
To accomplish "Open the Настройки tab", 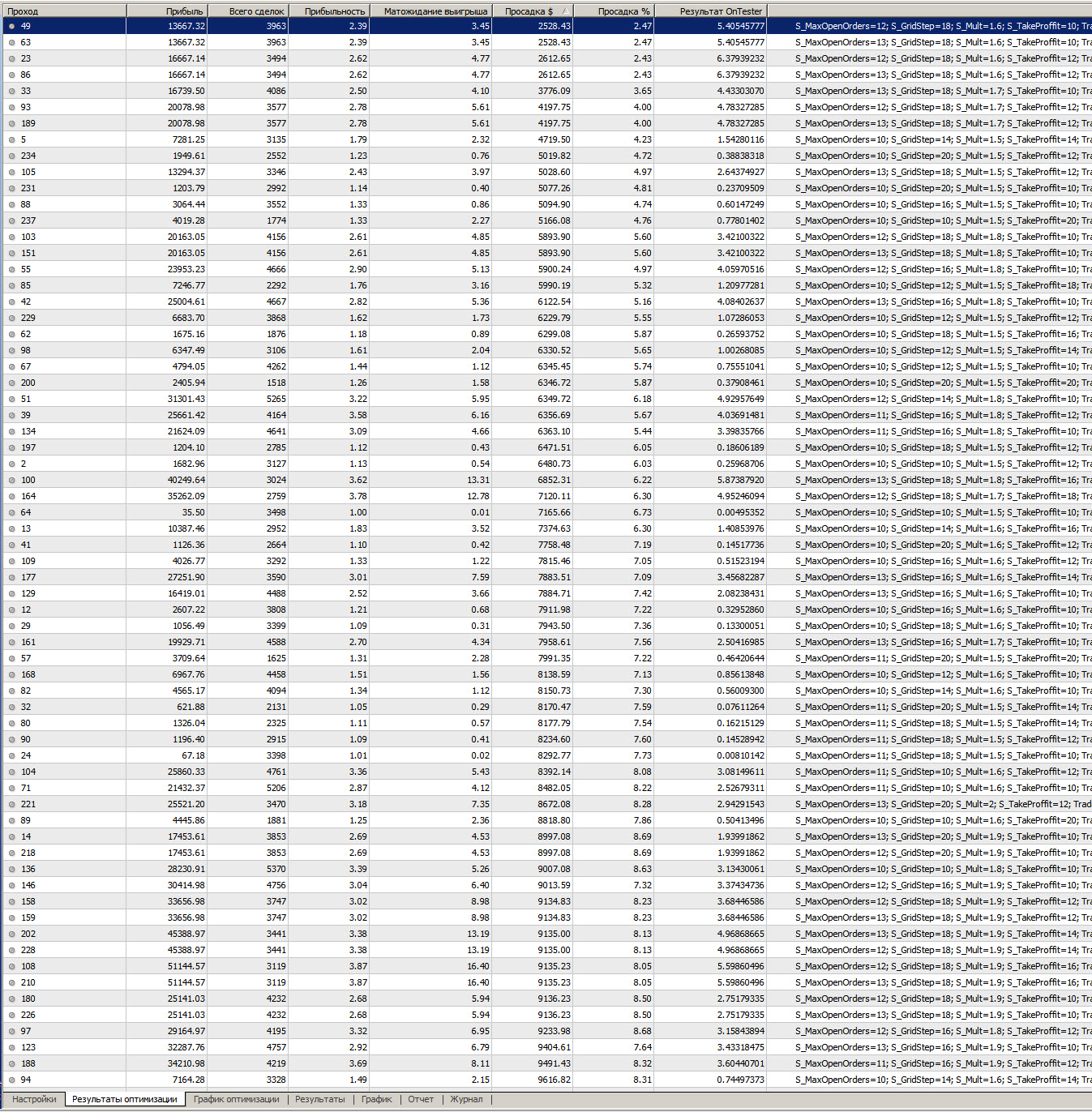I will click(x=34, y=1099).
